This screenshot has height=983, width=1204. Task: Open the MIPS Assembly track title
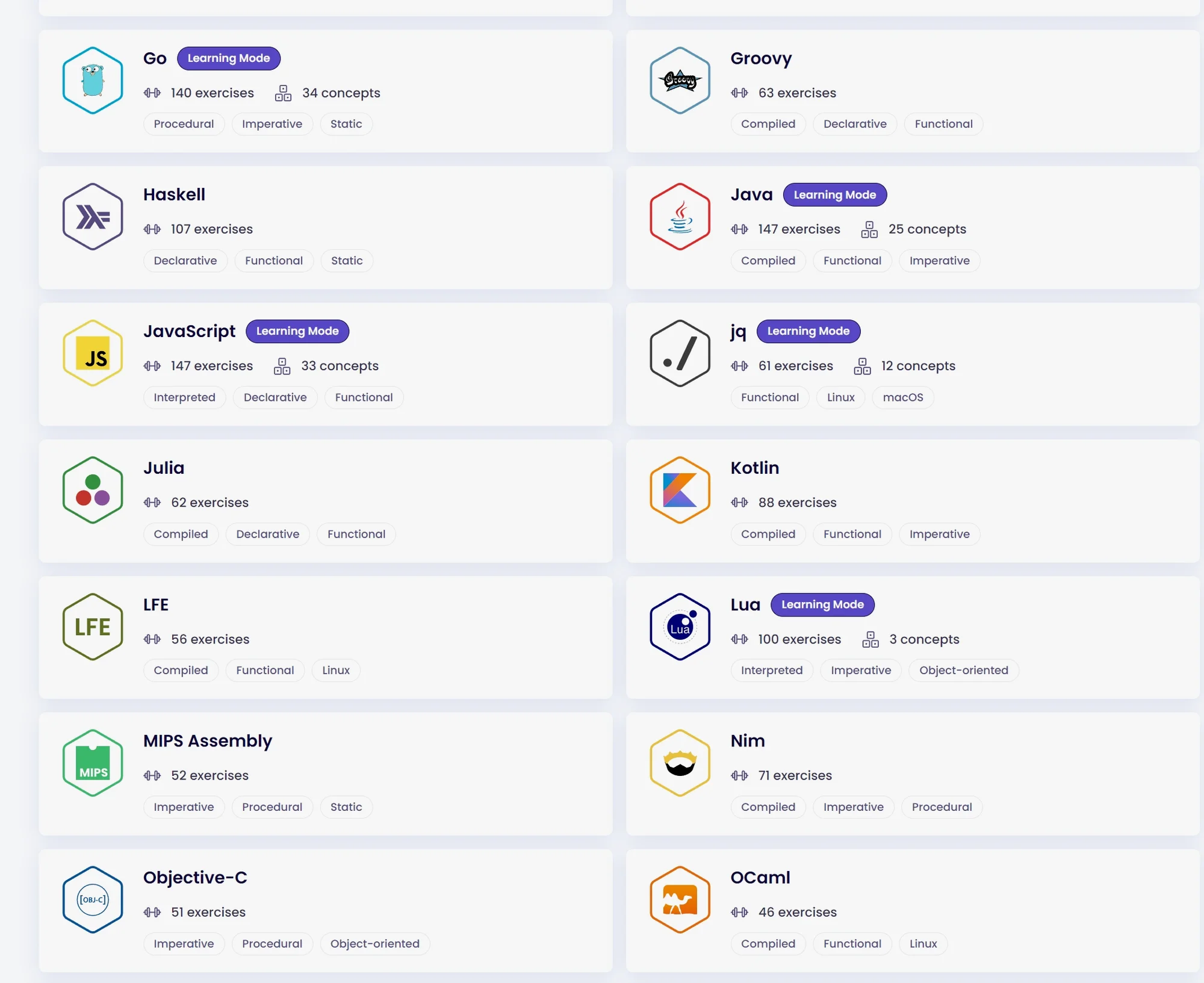pos(208,741)
